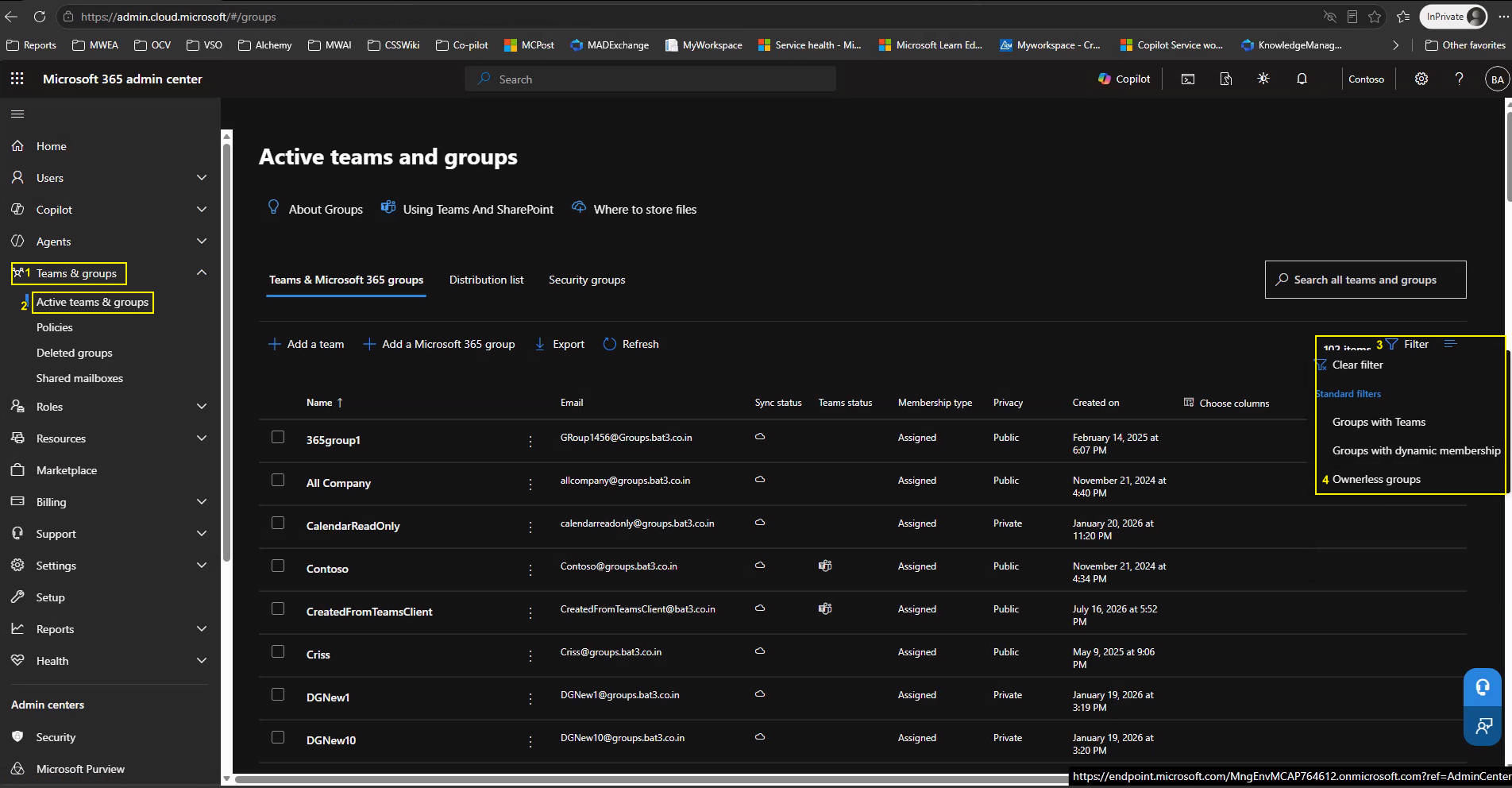Open the About Groups link
The height and width of the screenshot is (788, 1512).
click(x=316, y=209)
